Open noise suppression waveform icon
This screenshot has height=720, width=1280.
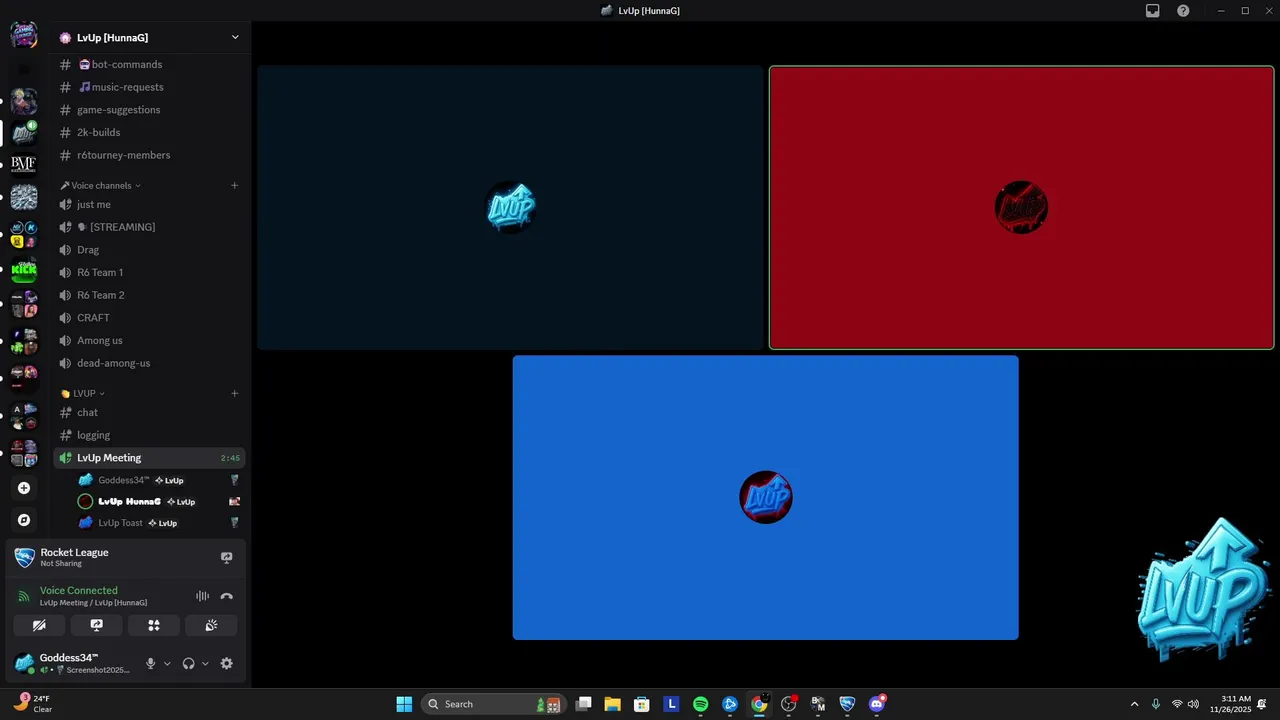pos(202,596)
